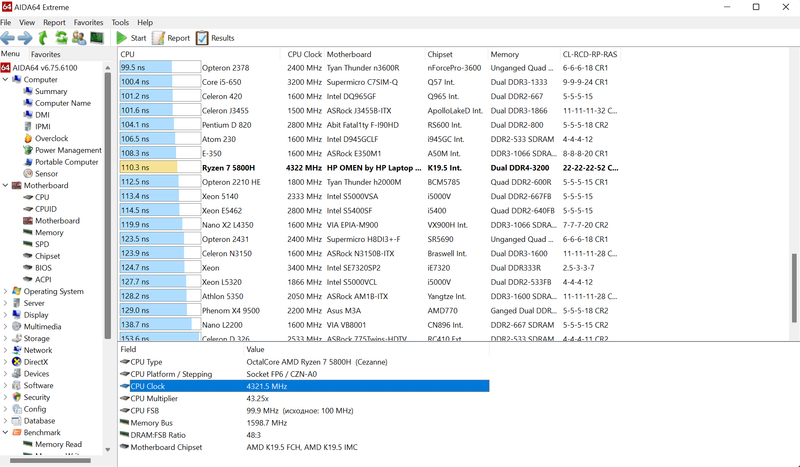Select the highlighted CPU Clock field row
Screen dimensions: 800x467
click(x=304, y=386)
